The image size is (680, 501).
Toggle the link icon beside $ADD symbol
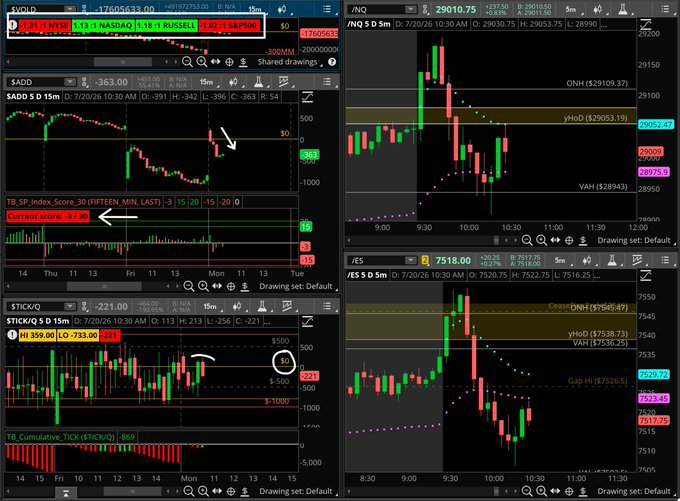point(85,82)
